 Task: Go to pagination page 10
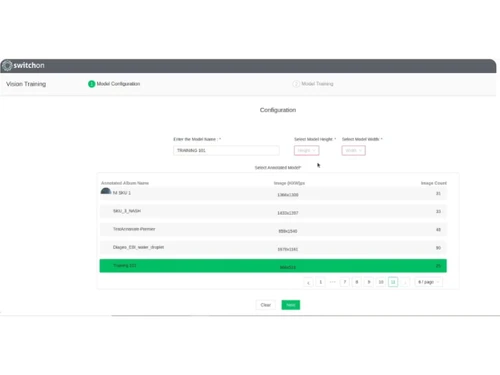tap(381, 282)
